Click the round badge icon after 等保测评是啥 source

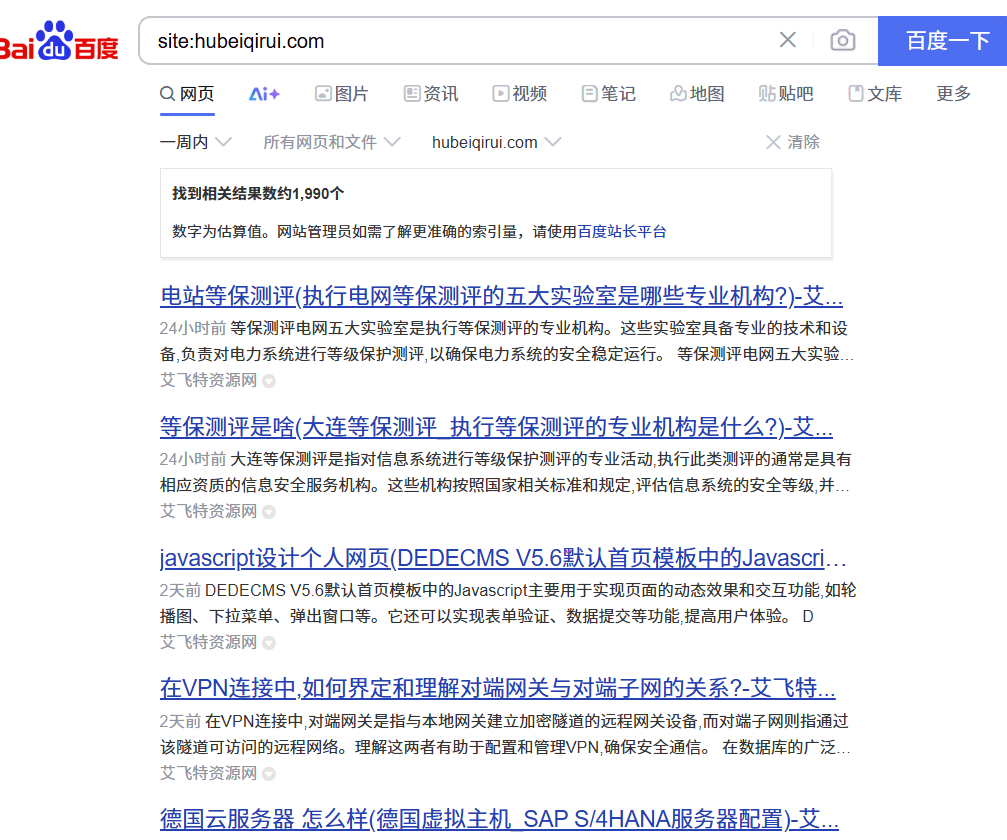pos(269,512)
